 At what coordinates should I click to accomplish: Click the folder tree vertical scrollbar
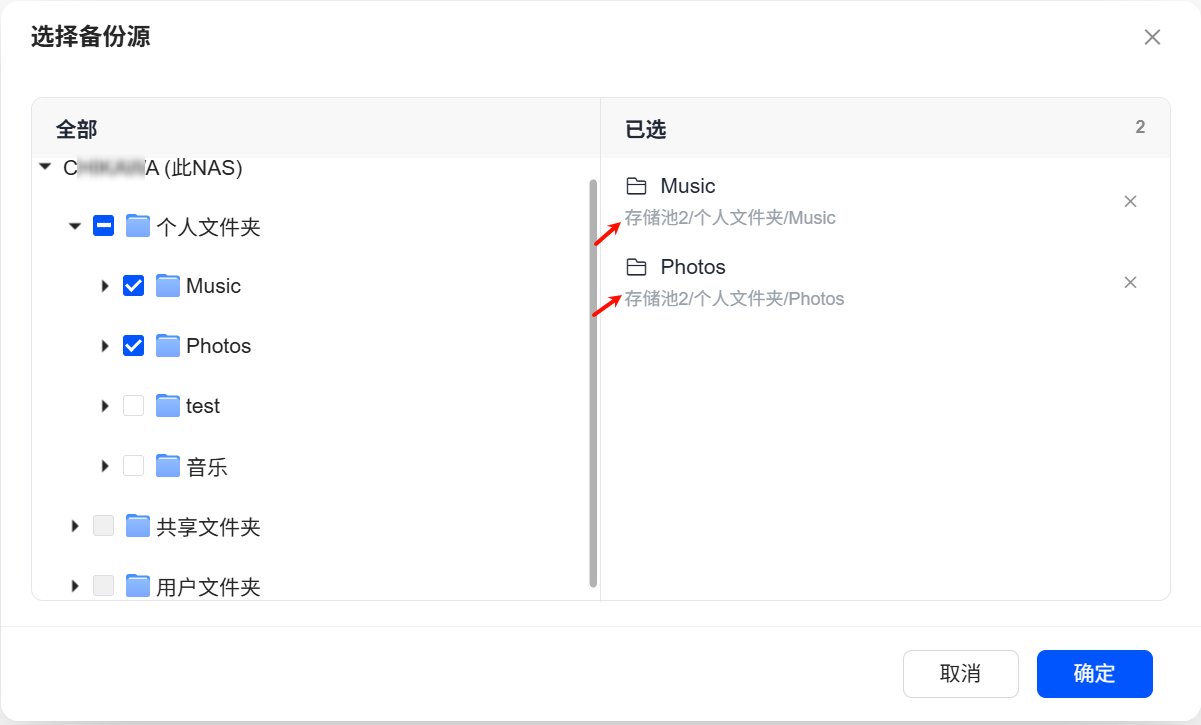tap(593, 380)
